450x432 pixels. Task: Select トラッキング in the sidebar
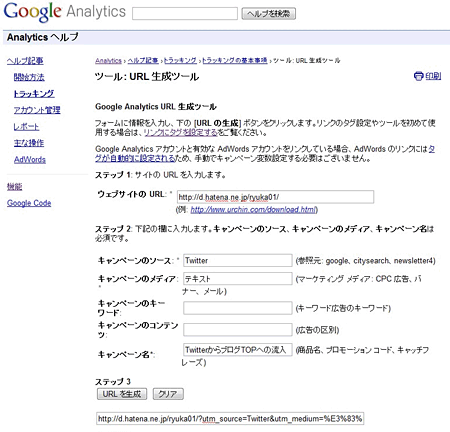point(34,94)
